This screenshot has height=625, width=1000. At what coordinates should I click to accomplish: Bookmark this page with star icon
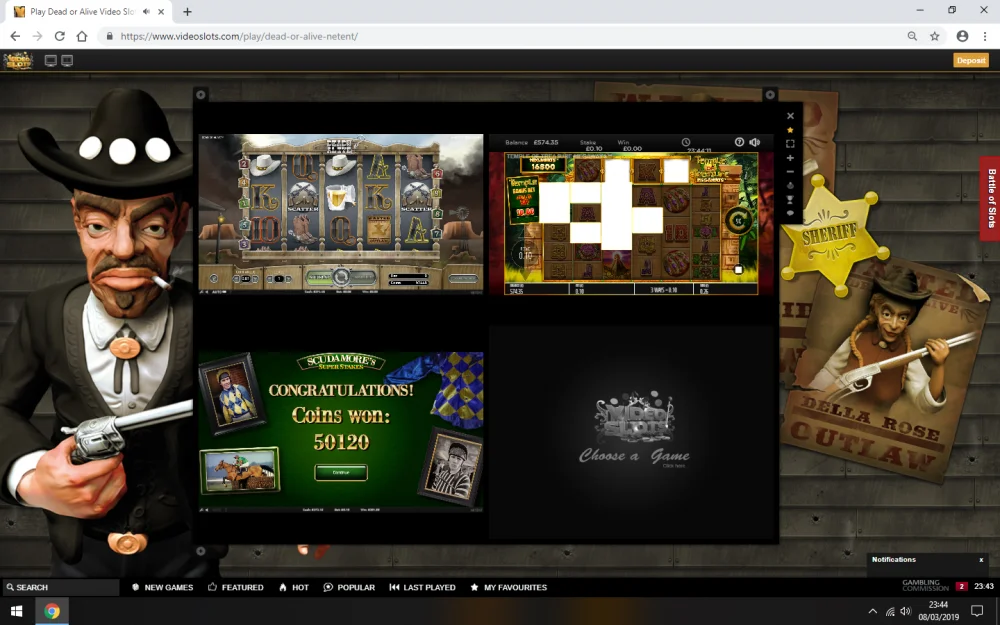[x=934, y=36]
